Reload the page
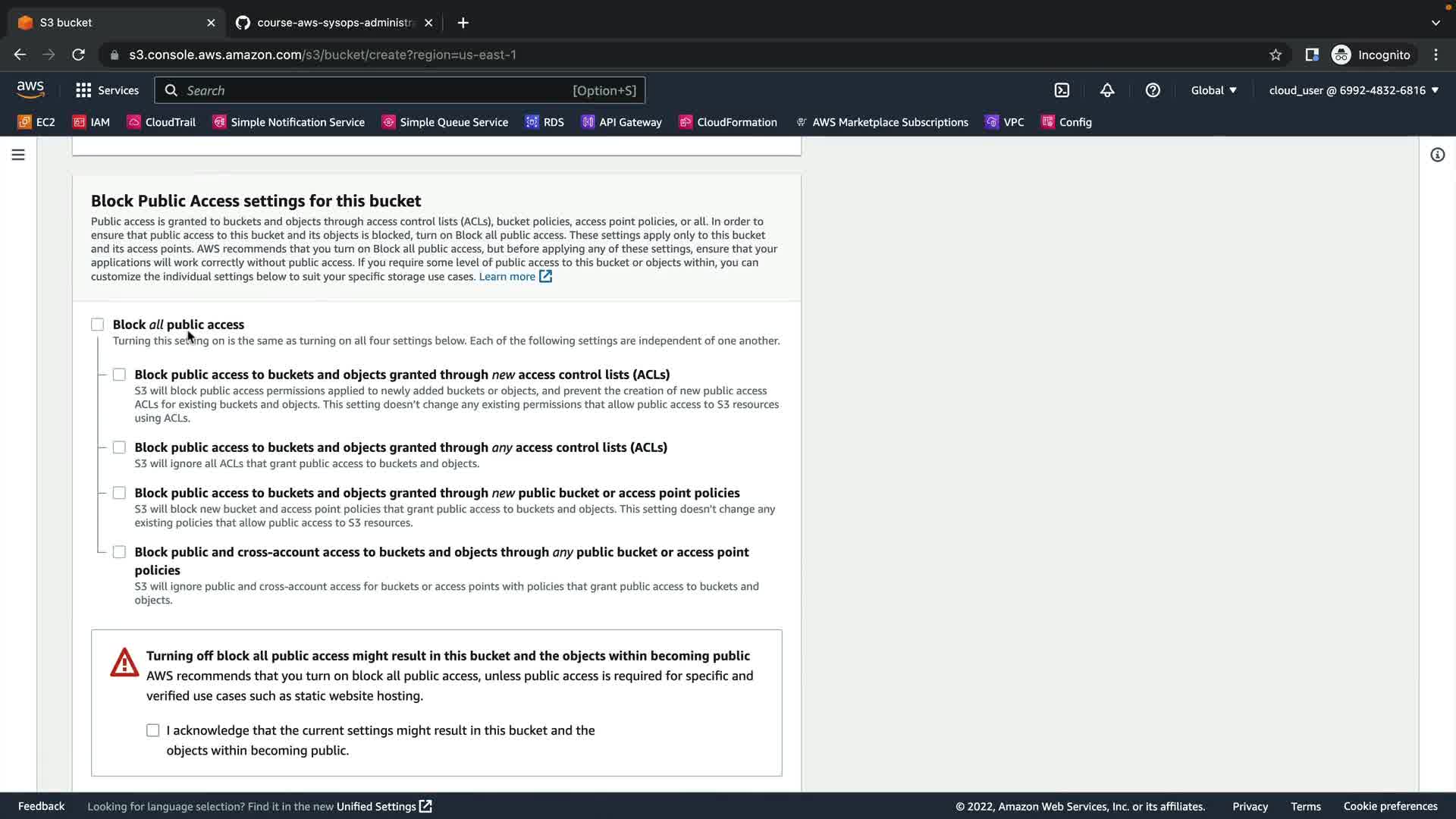This screenshot has height=819, width=1456. 78,55
